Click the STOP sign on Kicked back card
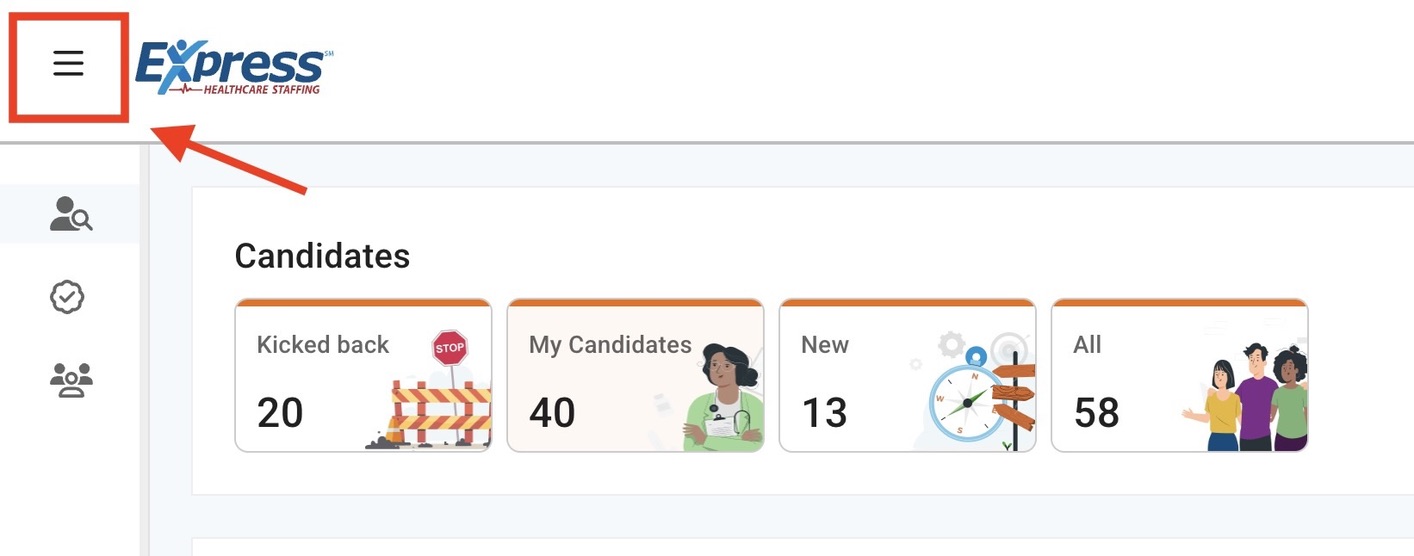 click(x=450, y=349)
